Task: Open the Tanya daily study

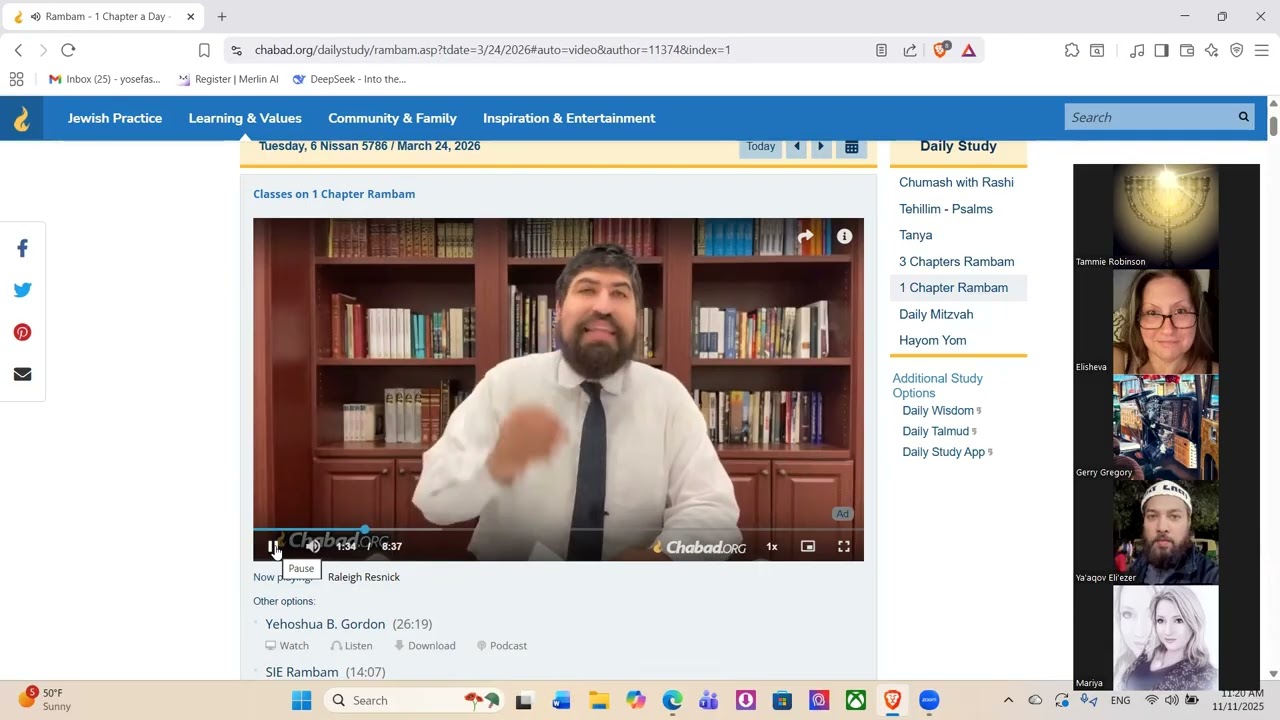Action: [915, 235]
